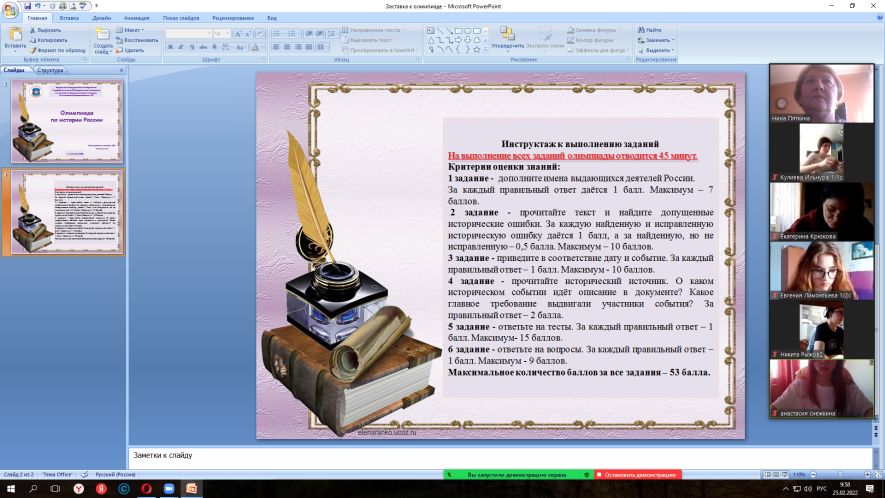The width and height of the screenshot is (885, 498).
Task: Click the zoom slider in the status bar
Action: pos(841,473)
